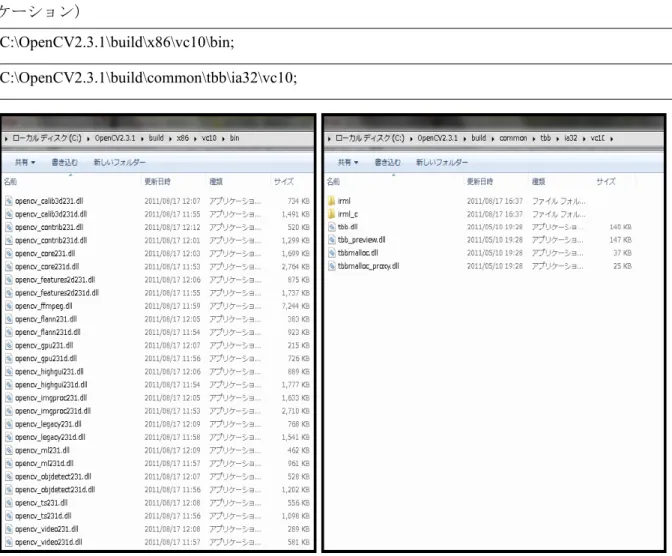Go to the x86 breadcrumb segment

183,138
